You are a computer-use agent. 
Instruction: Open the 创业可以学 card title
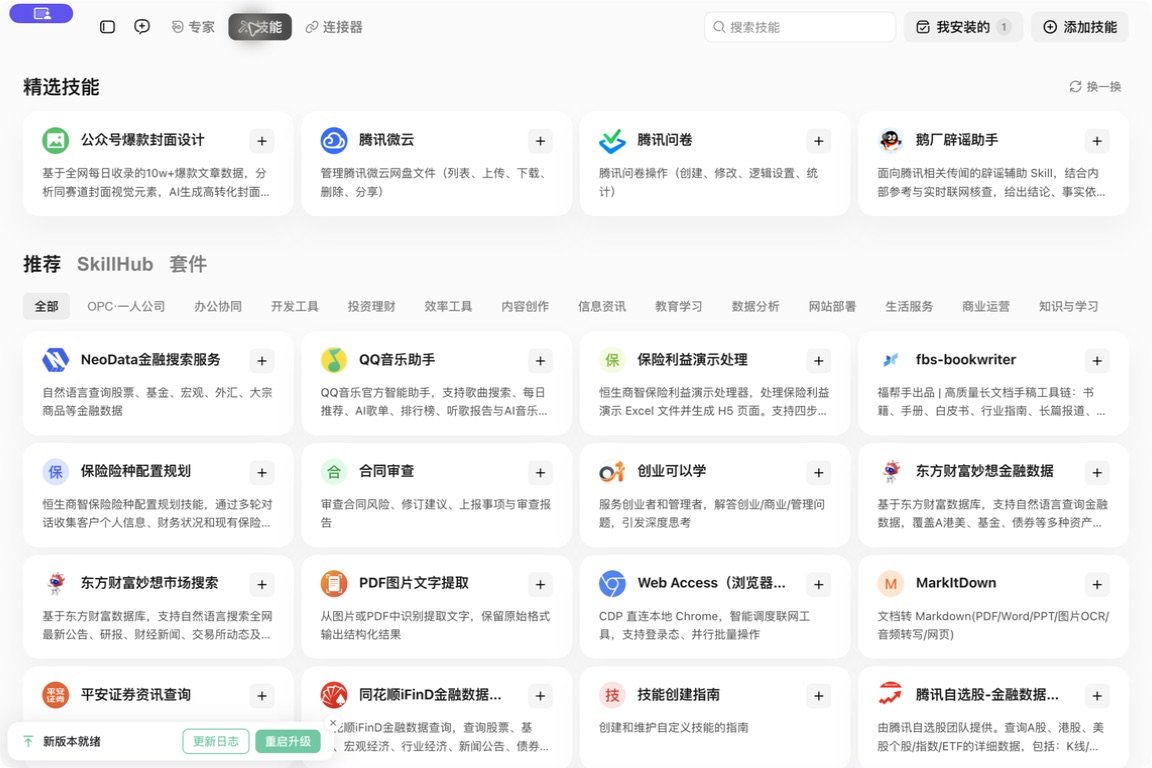pos(672,471)
